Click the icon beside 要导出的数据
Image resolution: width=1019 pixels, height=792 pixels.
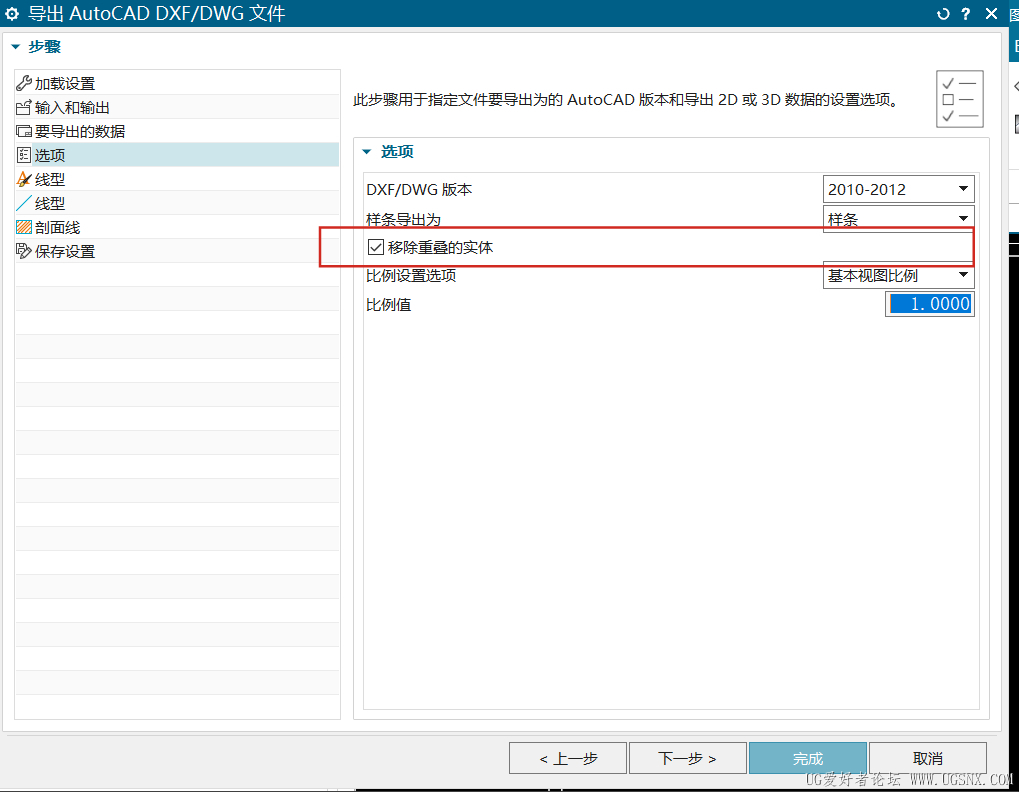24,131
